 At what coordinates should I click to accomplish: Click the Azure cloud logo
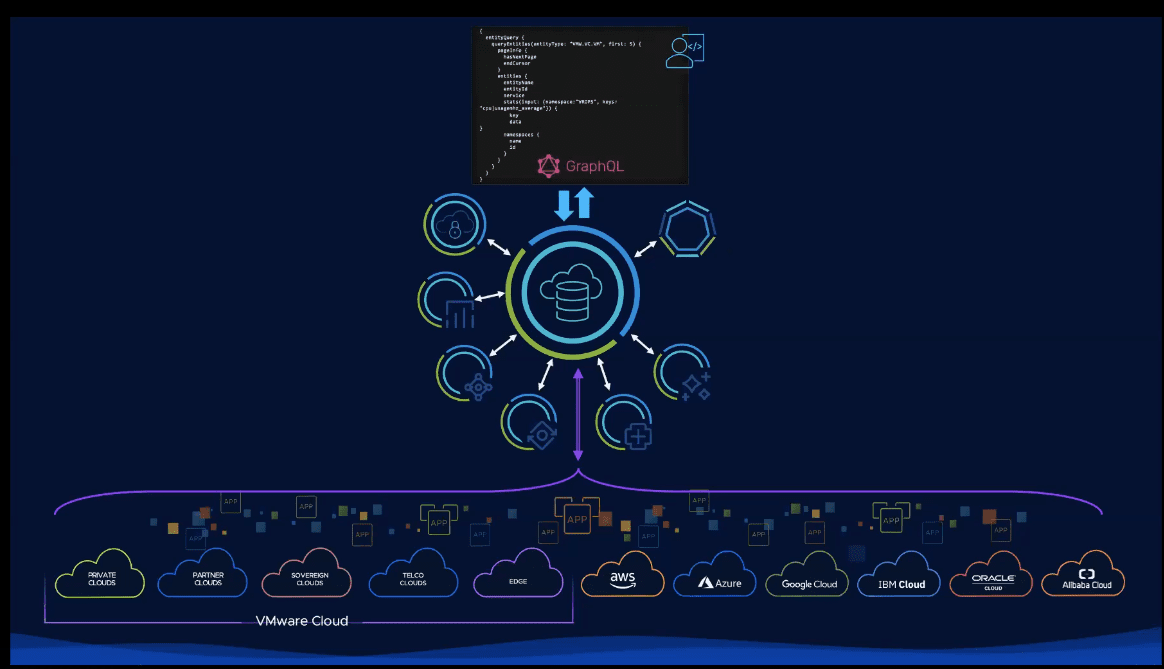[715, 575]
